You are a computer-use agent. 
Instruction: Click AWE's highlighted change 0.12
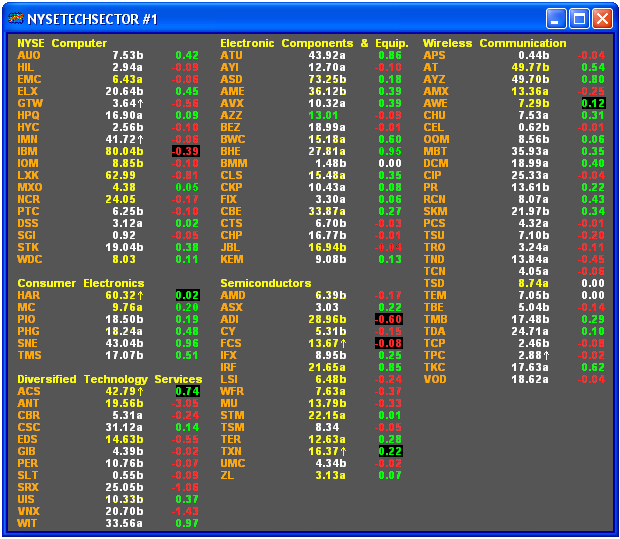[594, 103]
